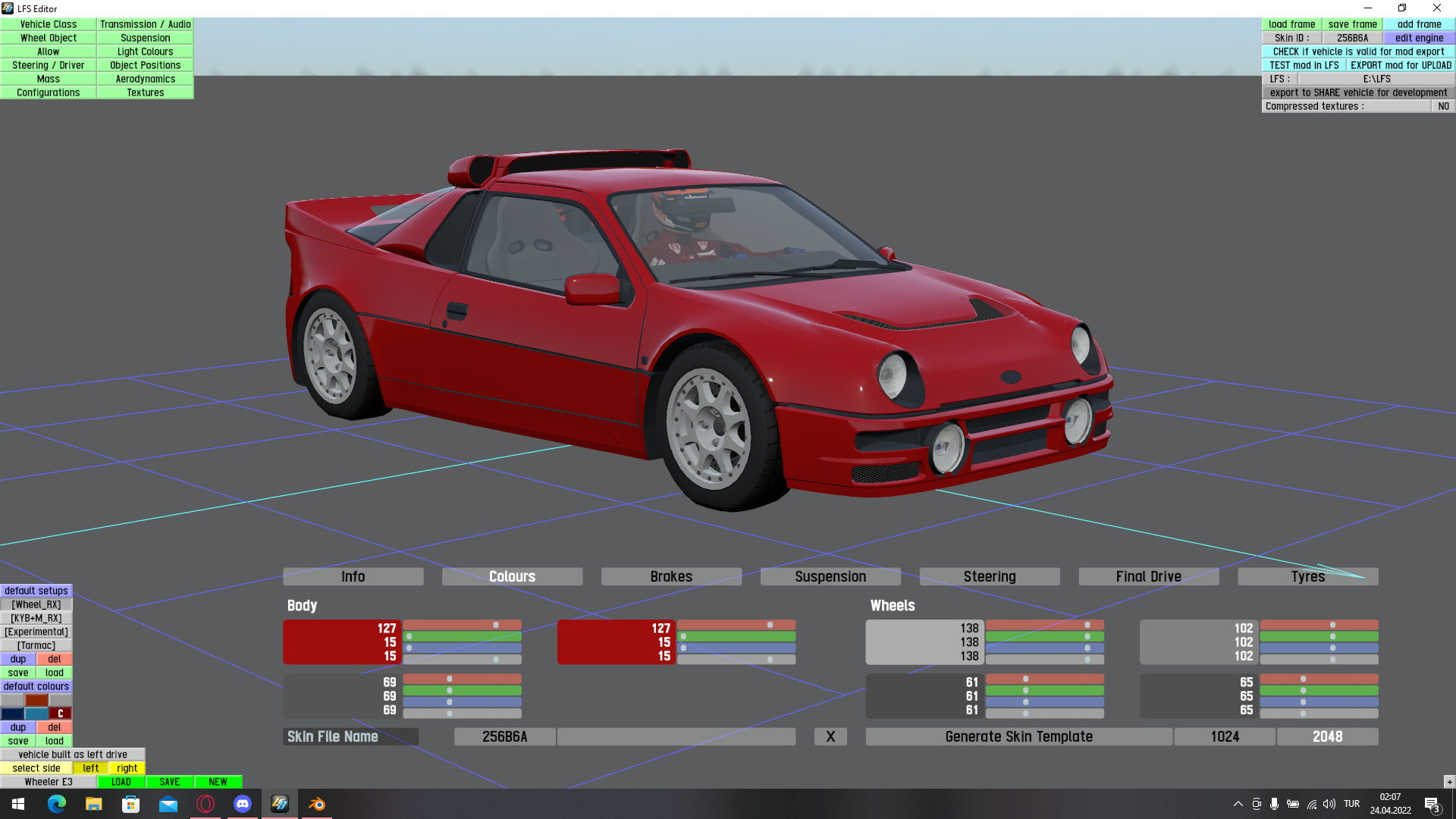Click the Skin File Name 256B6A field
The width and height of the screenshot is (1456, 819).
(x=505, y=736)
